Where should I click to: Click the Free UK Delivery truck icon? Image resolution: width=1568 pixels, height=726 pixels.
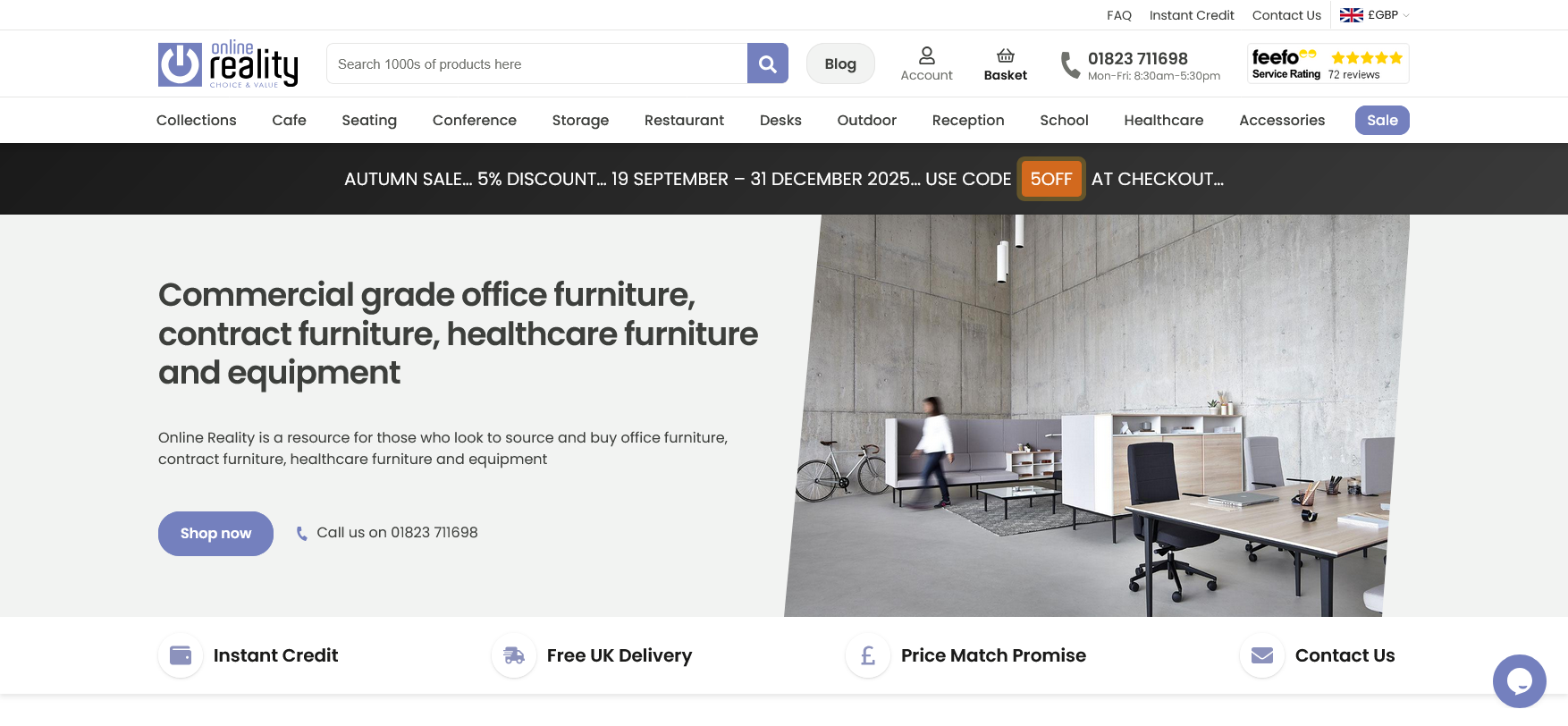click(x=514, y=655)
